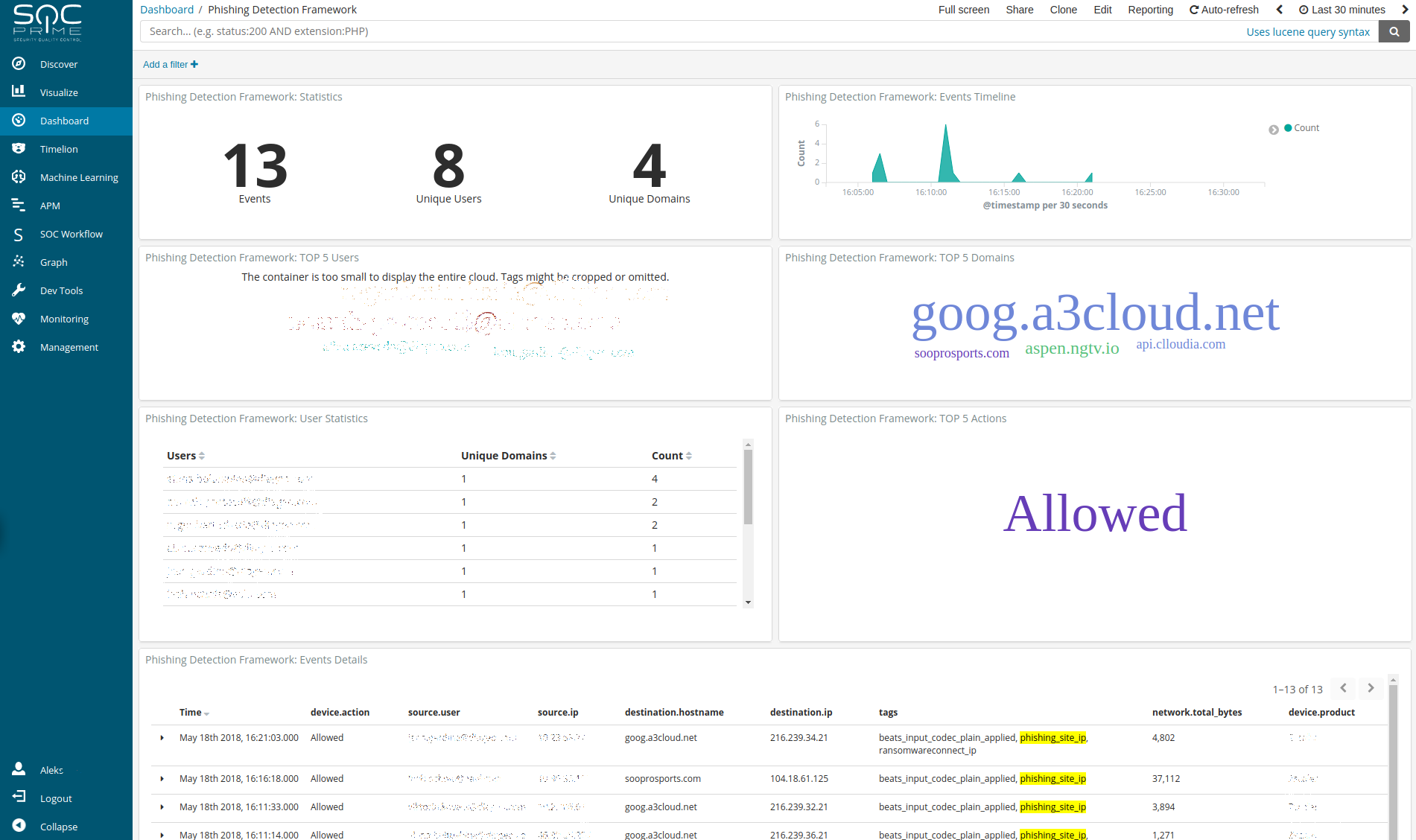Click the Dashboard breadcrumb link
Screen dimensions: 1416x840
pos(167,10)
